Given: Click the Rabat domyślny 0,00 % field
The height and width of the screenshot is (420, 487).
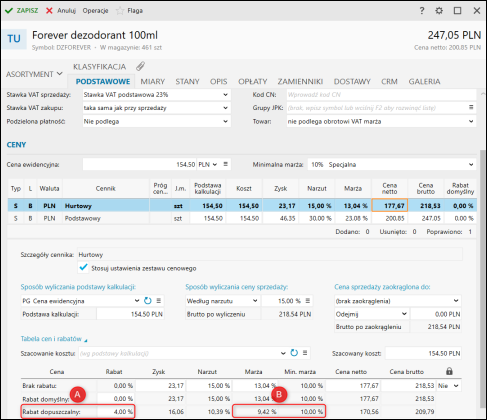Looking at the screenshot, I should point(116,399).
